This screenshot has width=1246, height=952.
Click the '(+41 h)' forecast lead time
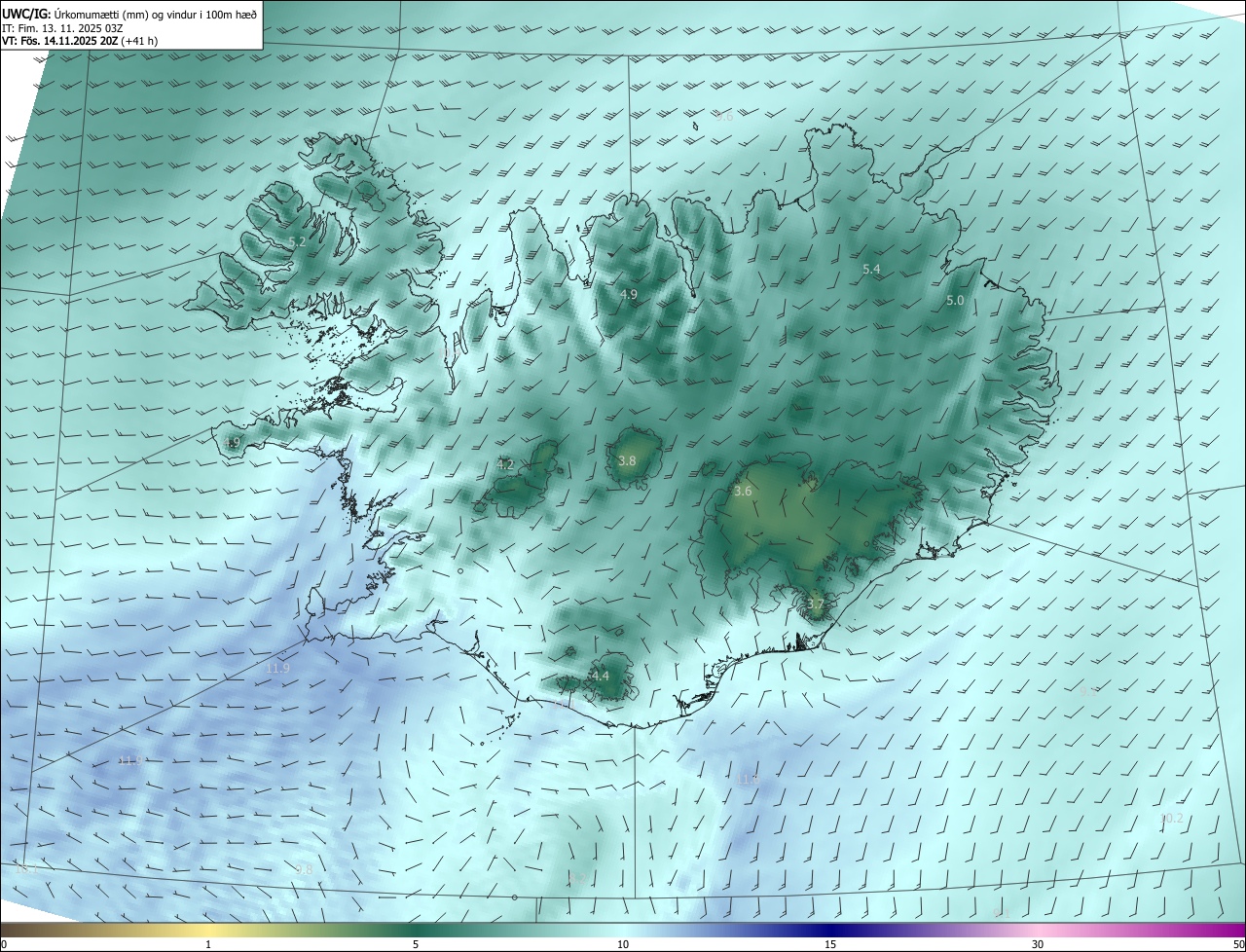click(140, 41)
